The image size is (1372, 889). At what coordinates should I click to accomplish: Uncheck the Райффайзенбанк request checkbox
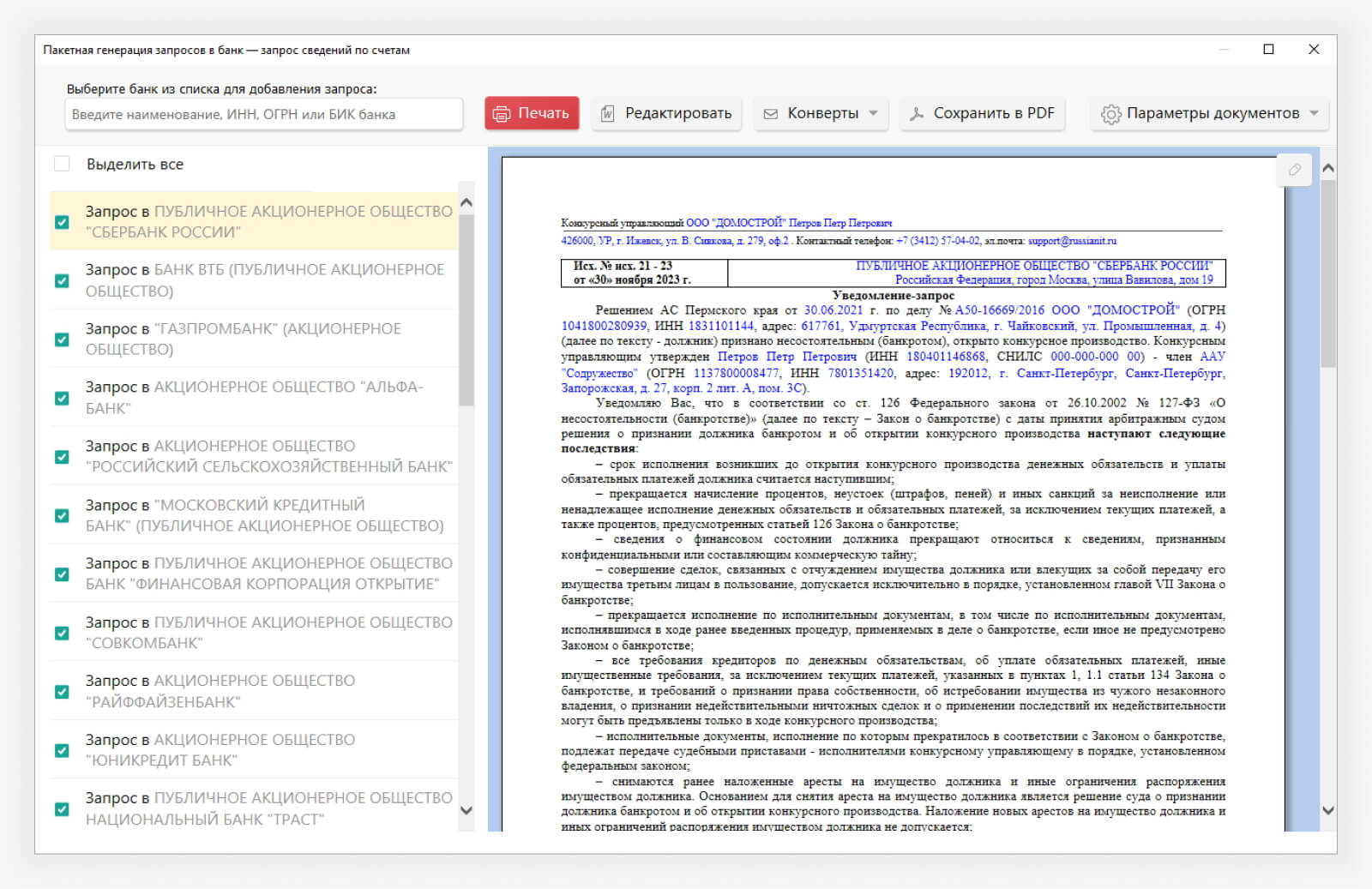pyautogui.click(x=62, y=692)
